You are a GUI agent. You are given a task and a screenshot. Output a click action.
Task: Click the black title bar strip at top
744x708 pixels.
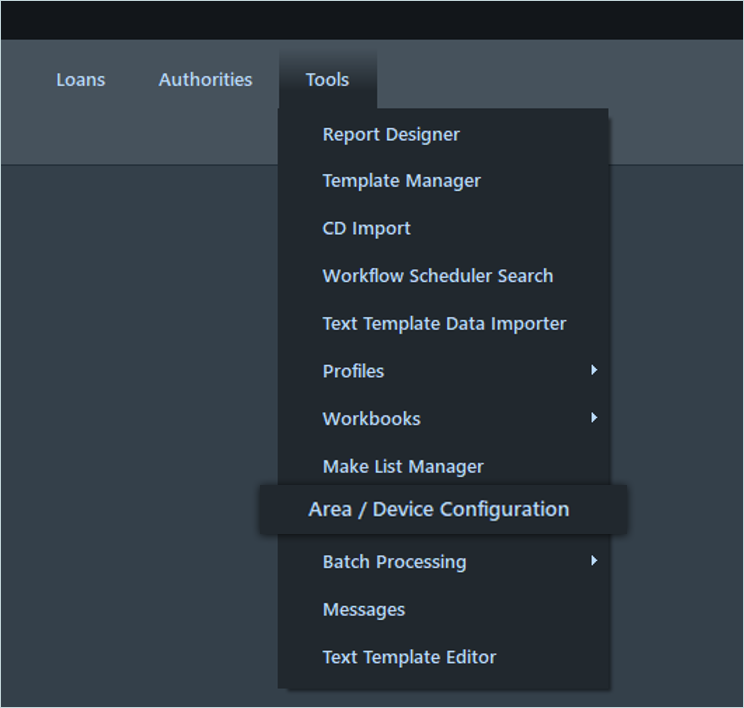[372, 19]
